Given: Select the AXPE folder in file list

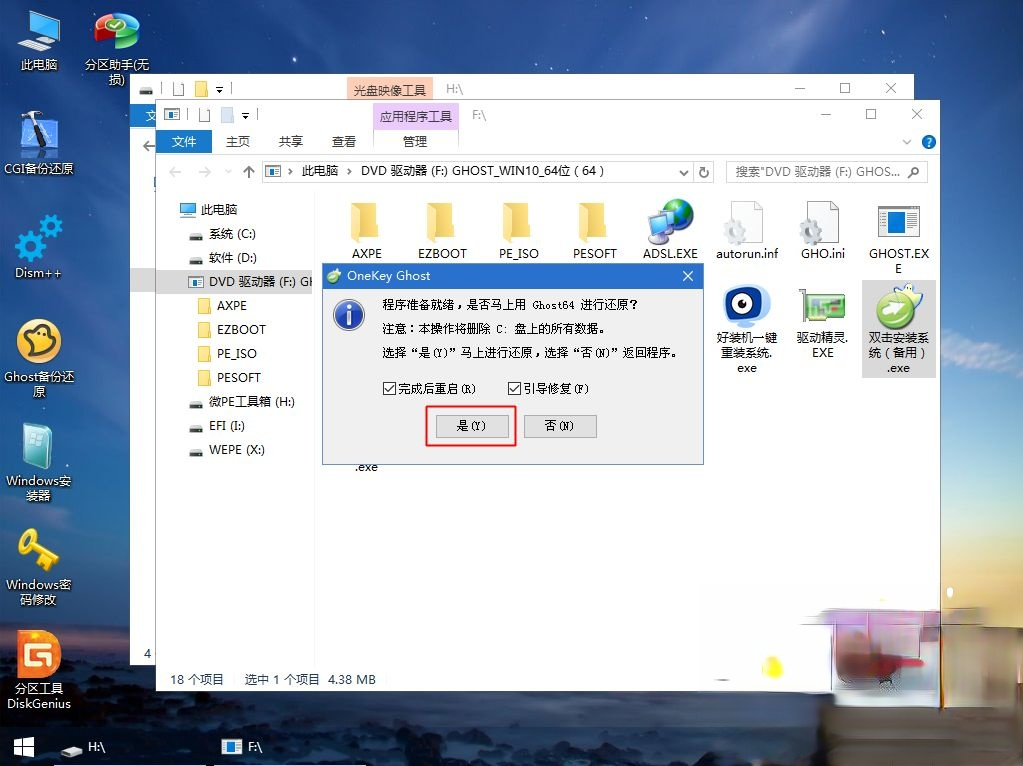Looking at the screenshot, I should [366, 230].
